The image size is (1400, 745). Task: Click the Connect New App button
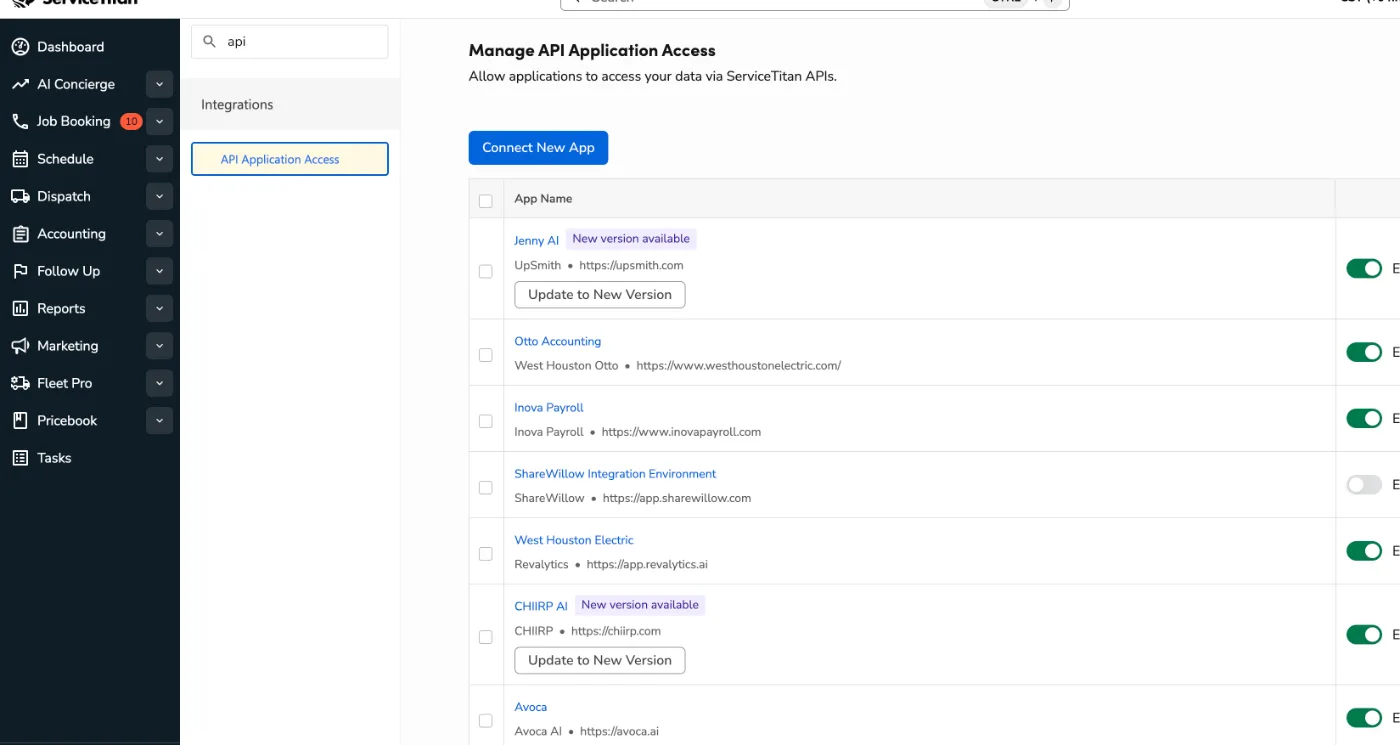point(538,148)
